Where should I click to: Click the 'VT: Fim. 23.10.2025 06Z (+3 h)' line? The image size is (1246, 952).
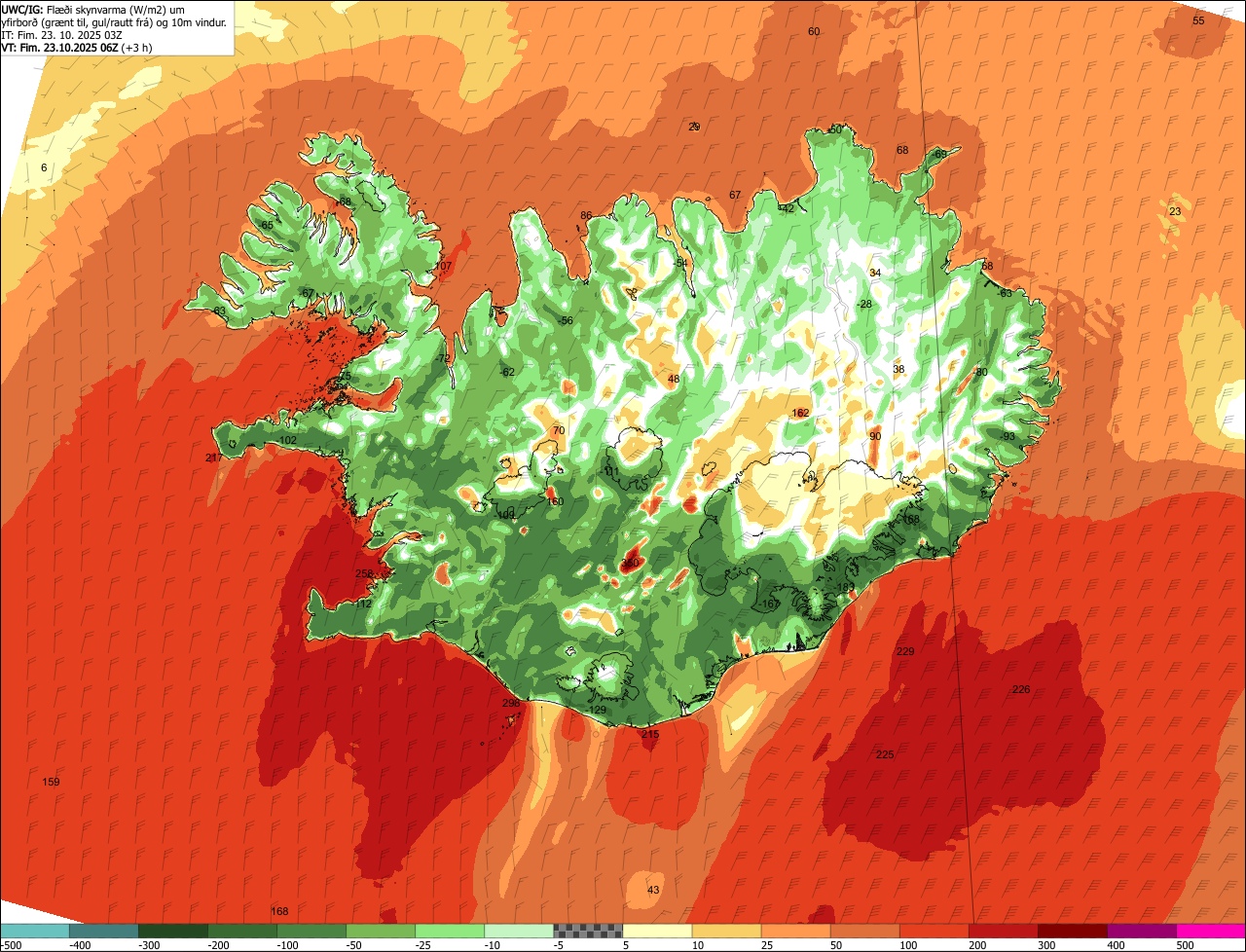tap(77, 48)
